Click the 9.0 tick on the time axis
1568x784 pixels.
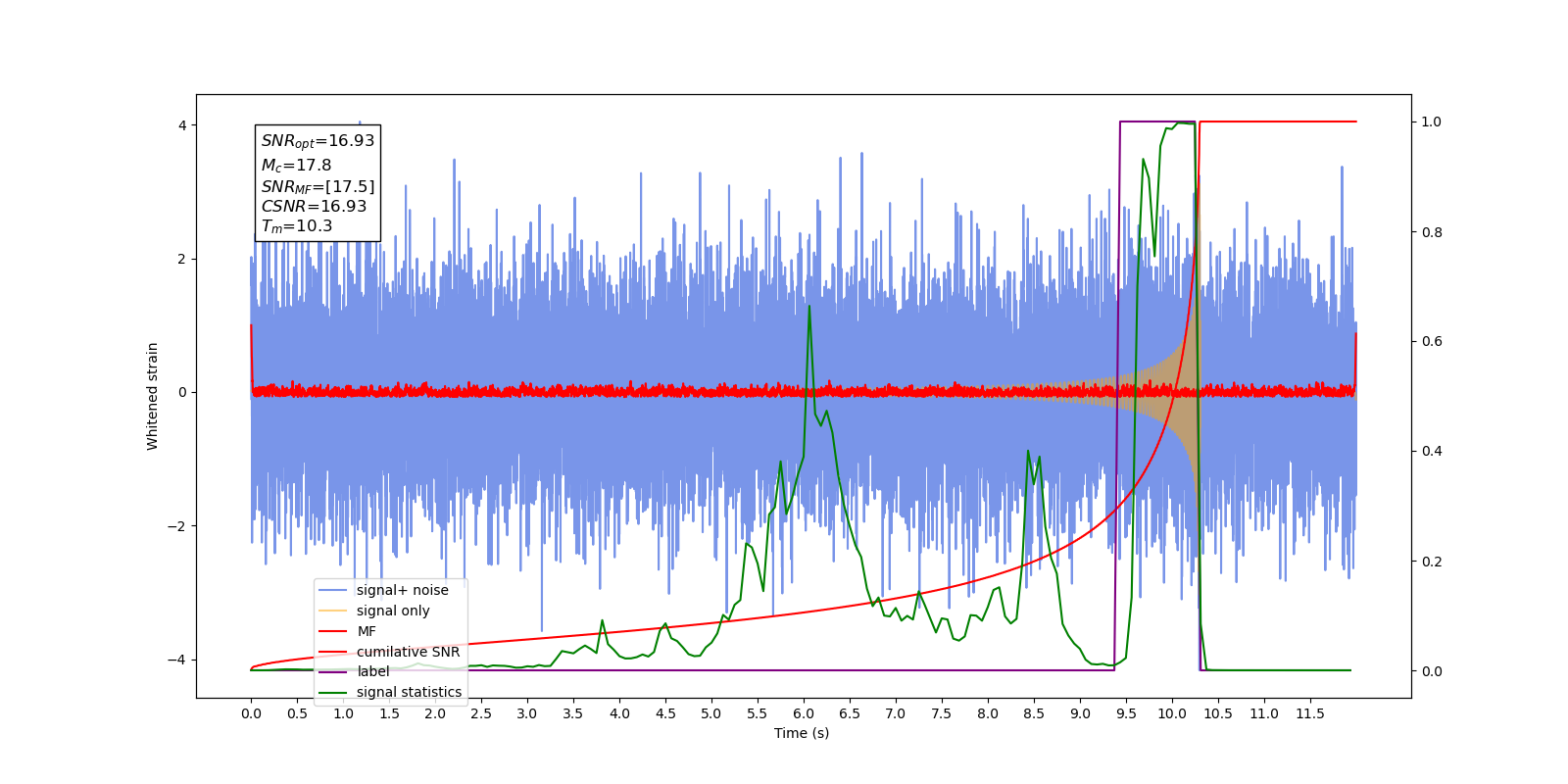[x=1080, y=713]
